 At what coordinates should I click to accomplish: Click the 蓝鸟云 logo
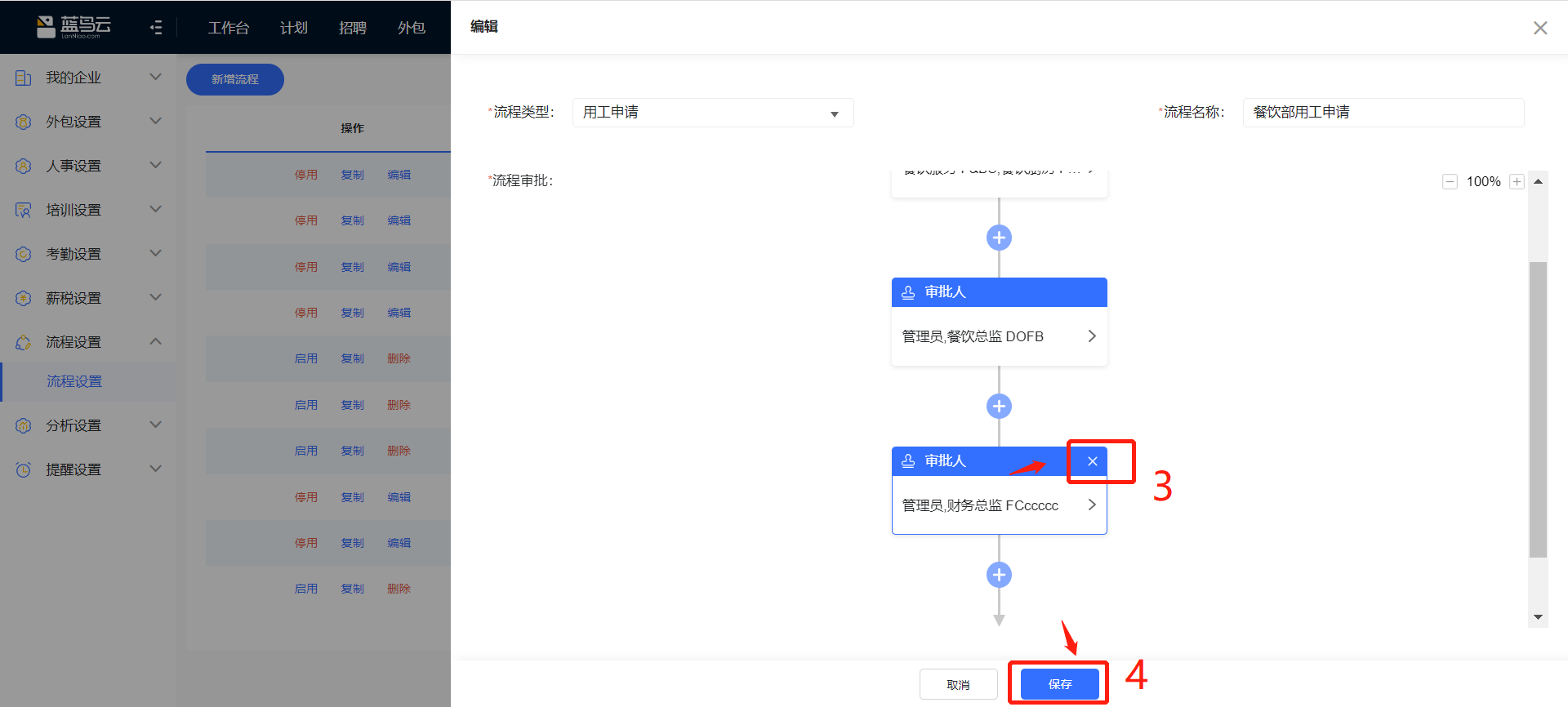click(x=73, y=27)
